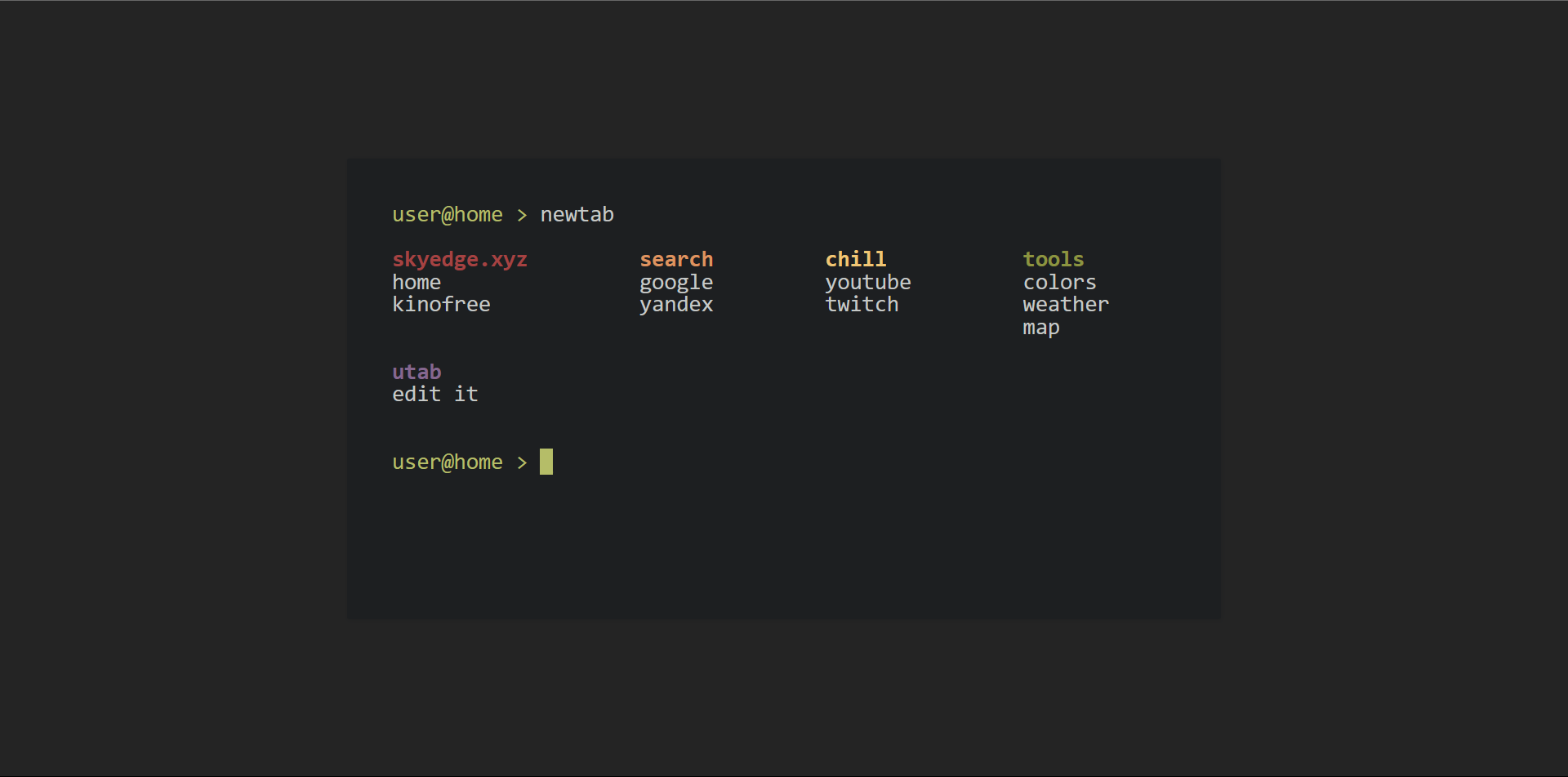
Task: Click the edit it link
Action: click(x=435, y=394)
